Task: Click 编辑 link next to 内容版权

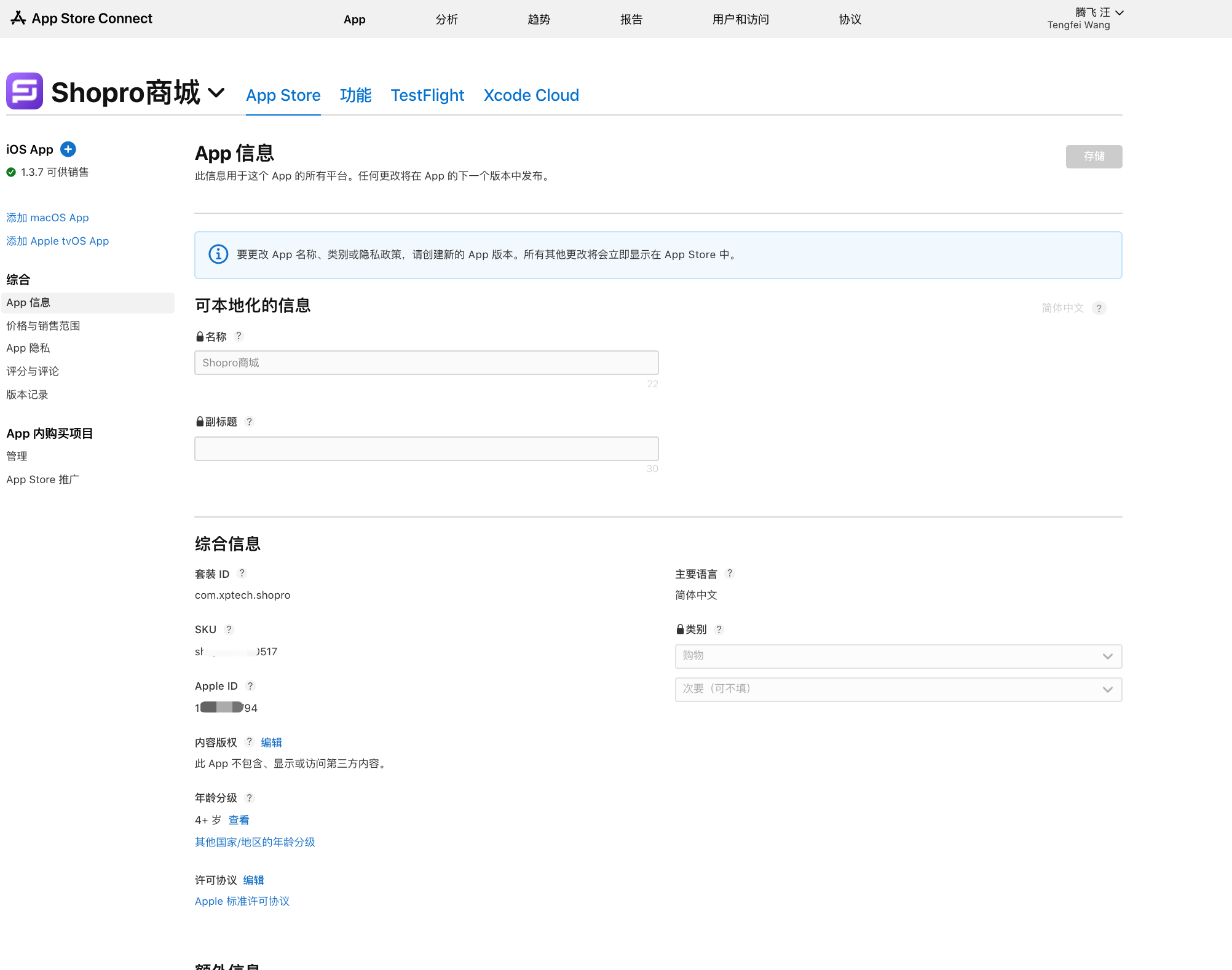Action: tap(271, 743)
